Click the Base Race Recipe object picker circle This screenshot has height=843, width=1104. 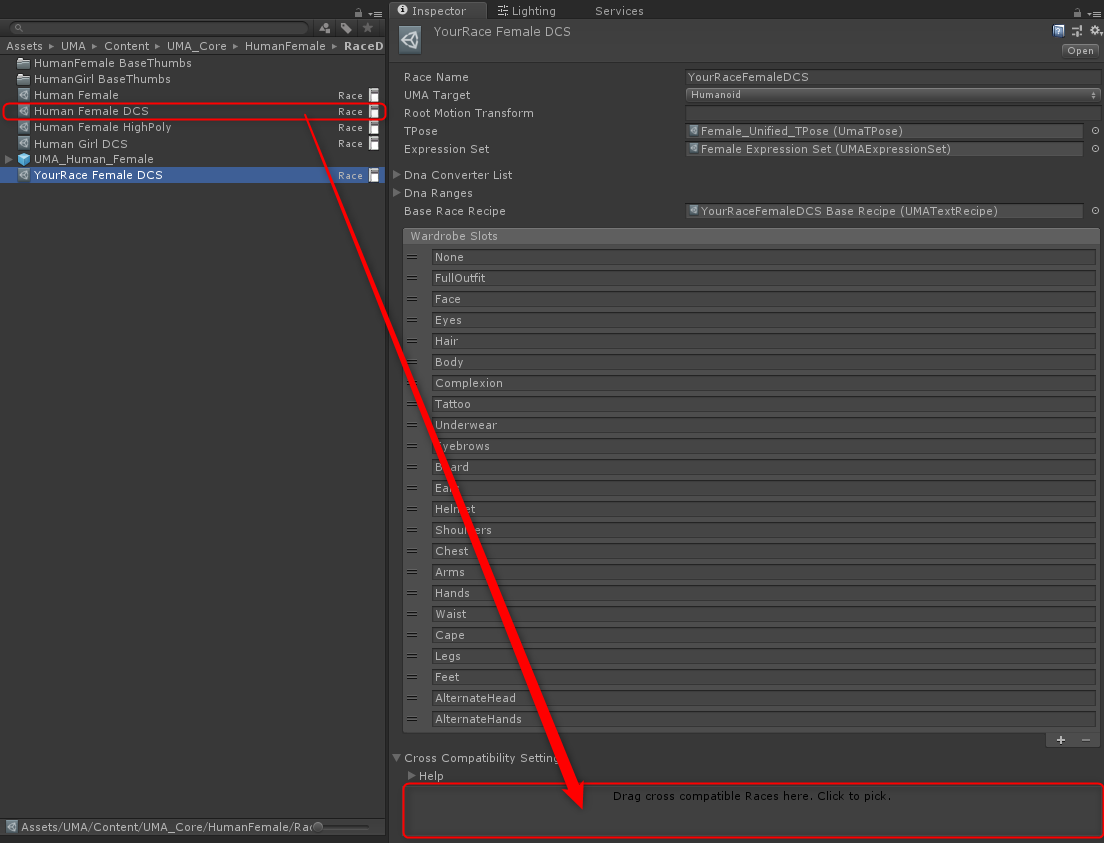coord(1095,211)
